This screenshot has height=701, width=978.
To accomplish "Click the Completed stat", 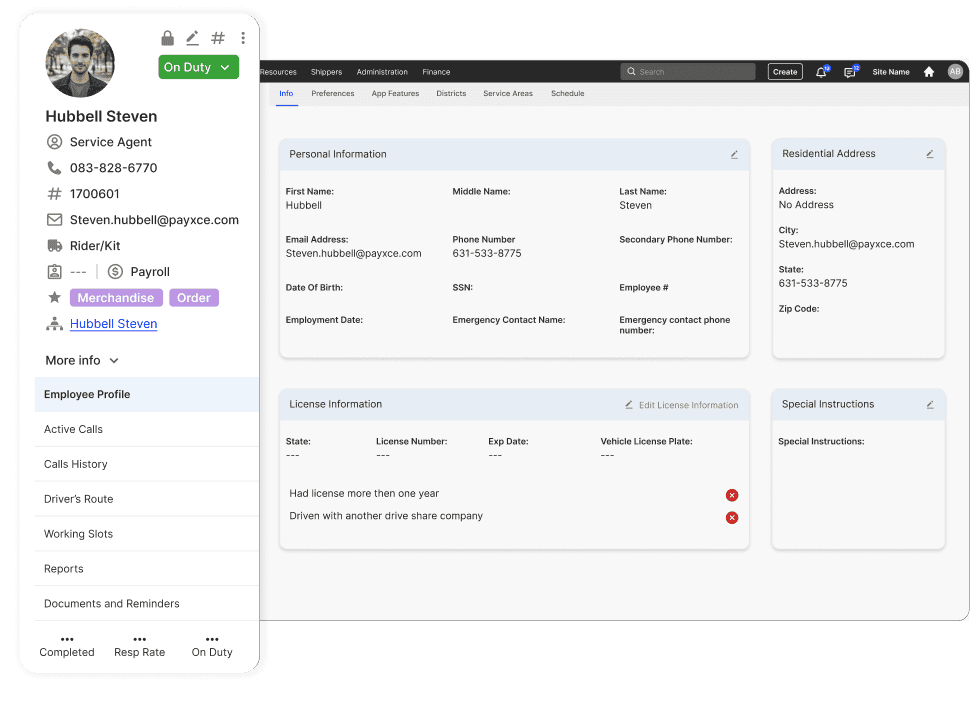I will tap(67, 647).
